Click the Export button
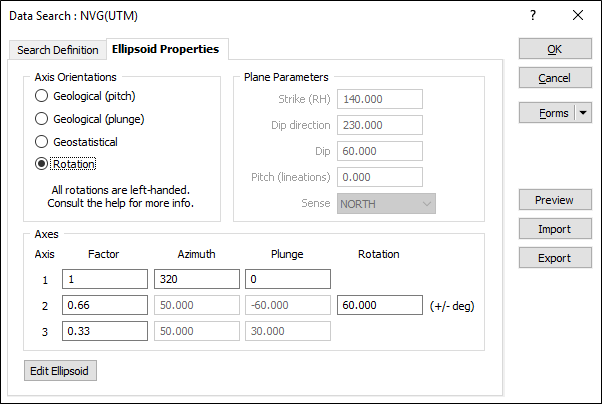Image resolution: width=602 pixels, height=404 pixels. coord(554,258)
